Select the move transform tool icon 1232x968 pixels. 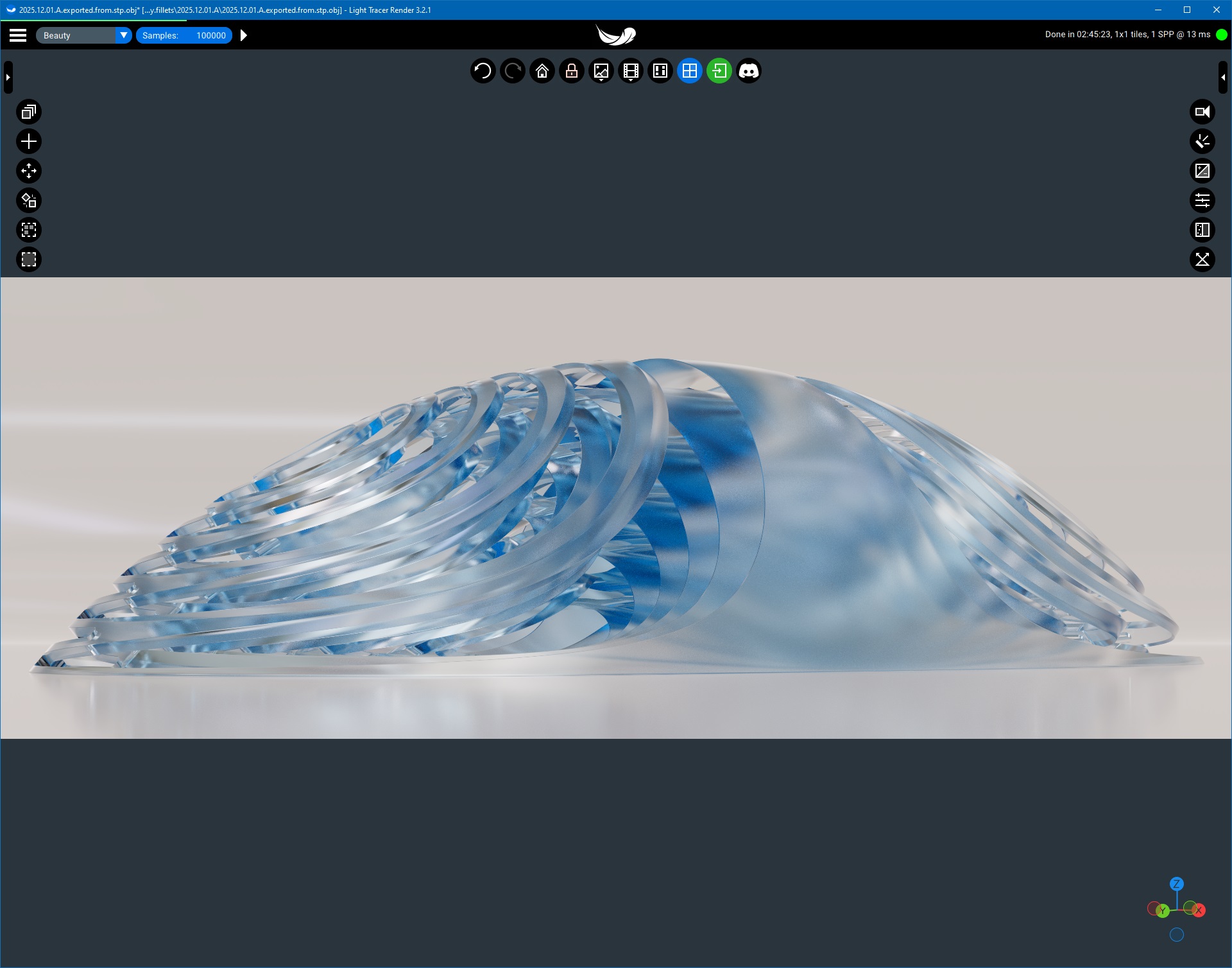[29, 171]
